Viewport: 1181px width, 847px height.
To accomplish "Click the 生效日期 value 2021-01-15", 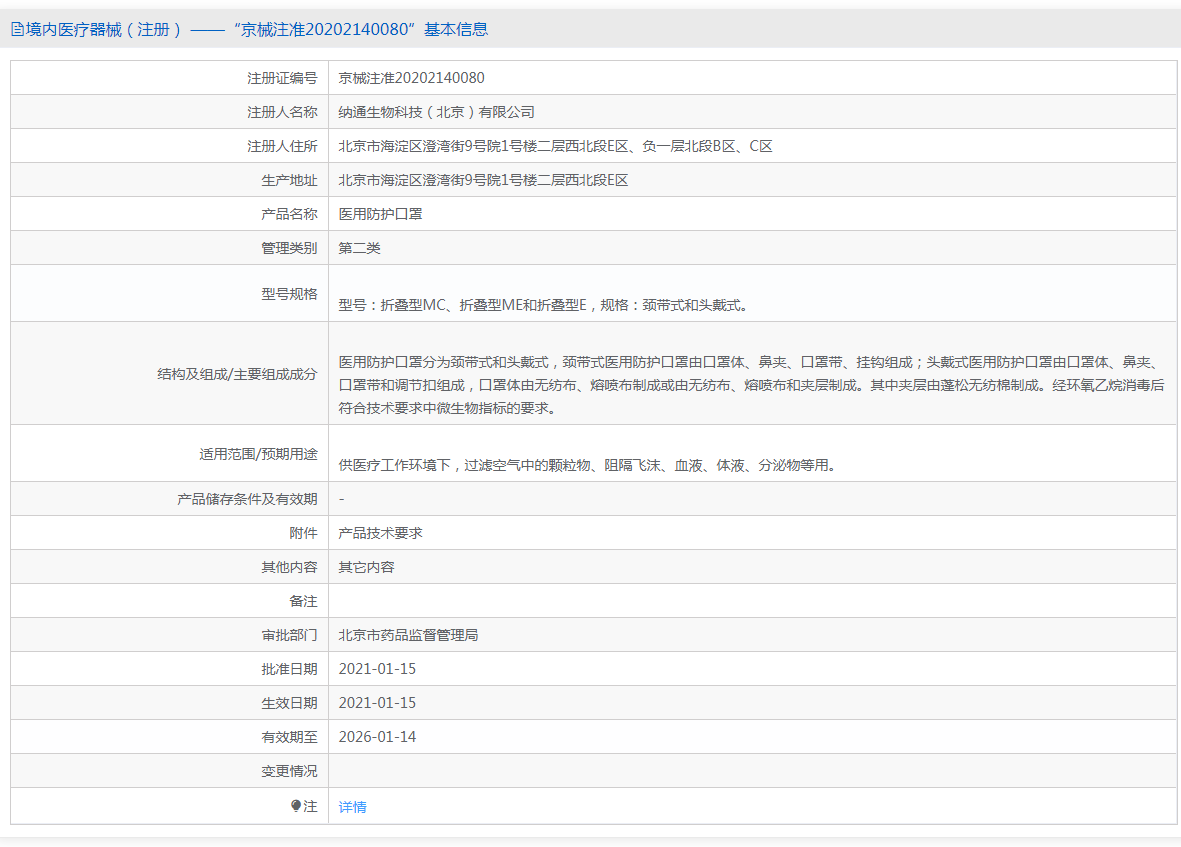I will (x=377, y=703).
